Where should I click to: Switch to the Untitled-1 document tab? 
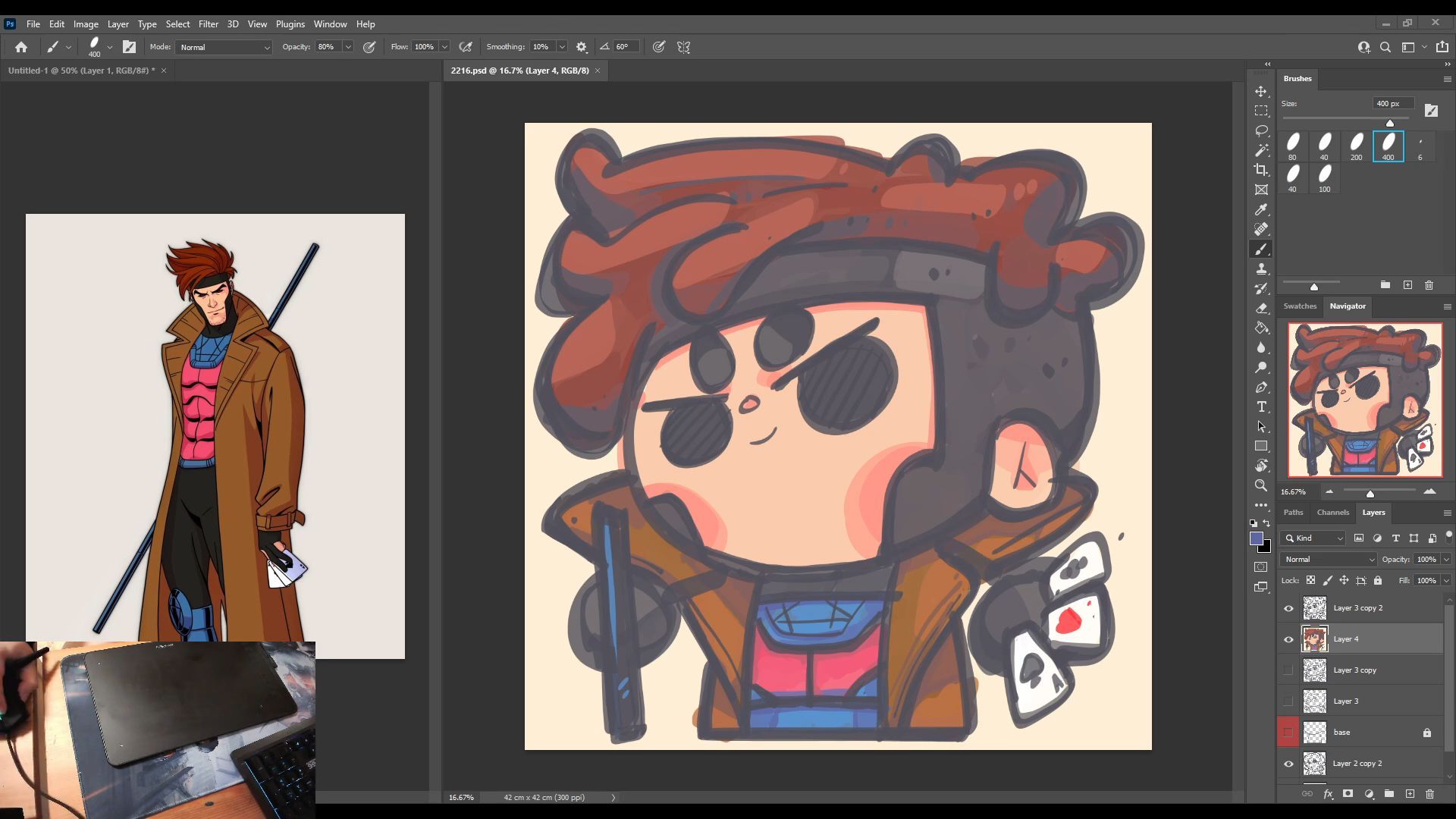81,71
